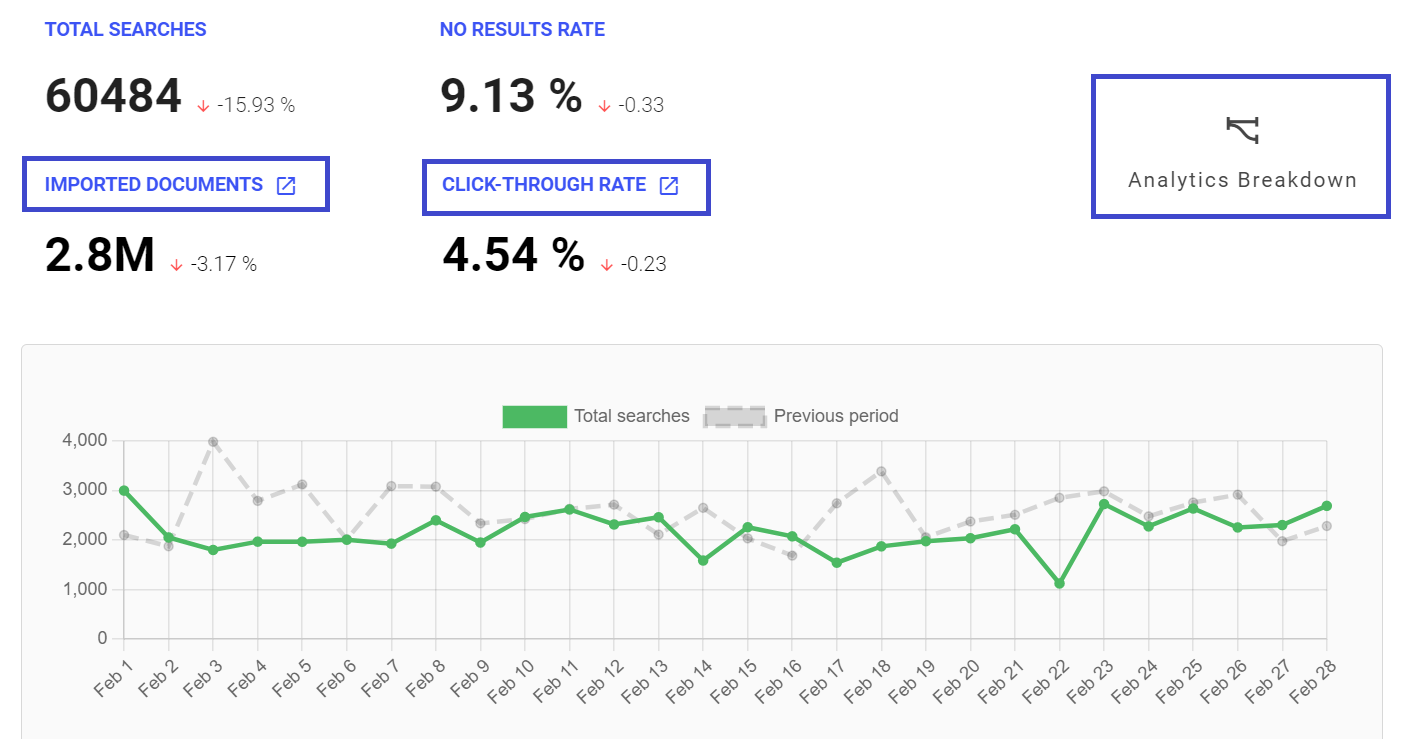Viewport: 1415px width, 739px height.
Task: Select the 60484 total searches value
Action: tap(114, 97)
